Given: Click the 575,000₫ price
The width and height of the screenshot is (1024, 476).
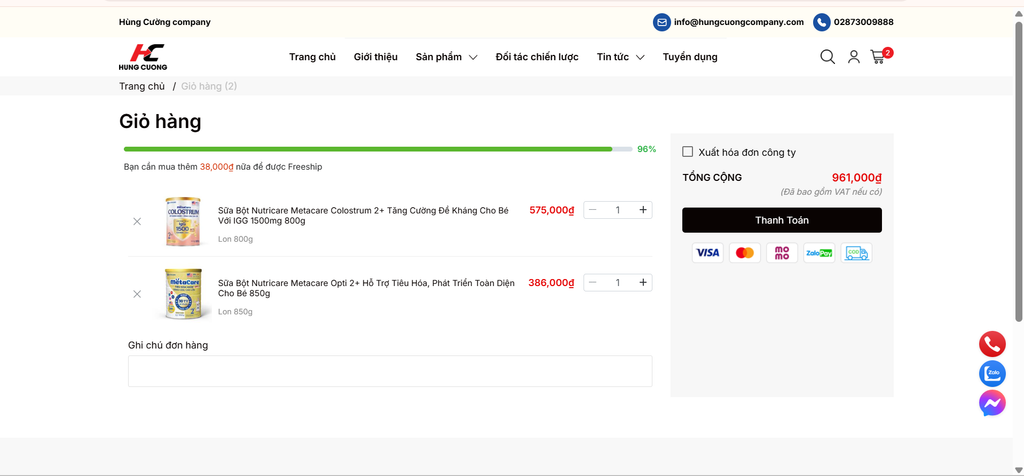Looking at the screenshot, I should (552, 210).
